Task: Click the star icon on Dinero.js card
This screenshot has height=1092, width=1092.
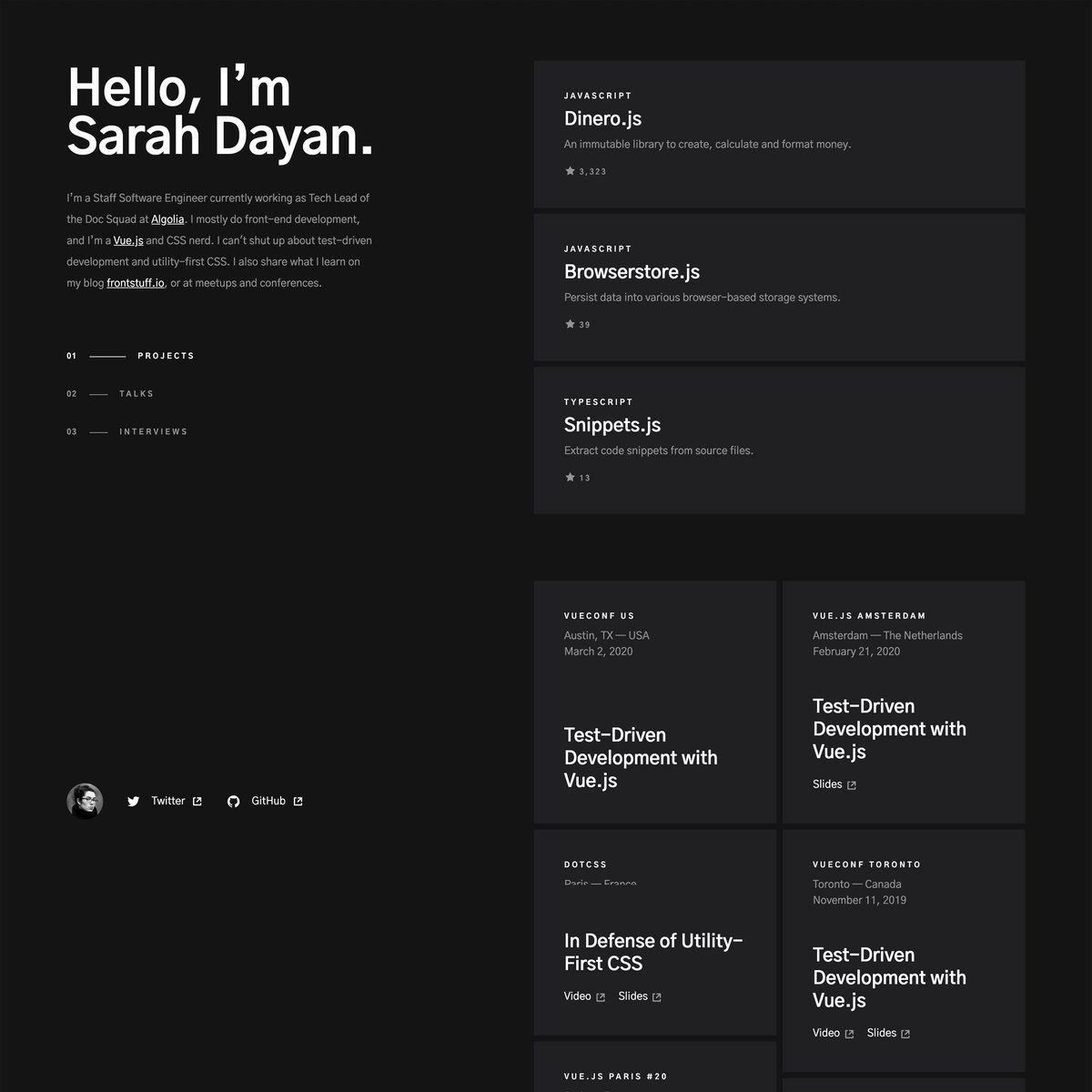Action: point(571,171)
